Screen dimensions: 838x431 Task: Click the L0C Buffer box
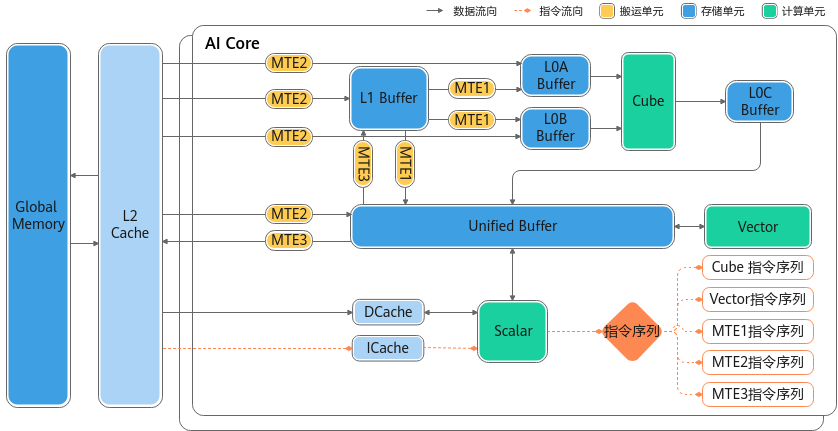759,101
